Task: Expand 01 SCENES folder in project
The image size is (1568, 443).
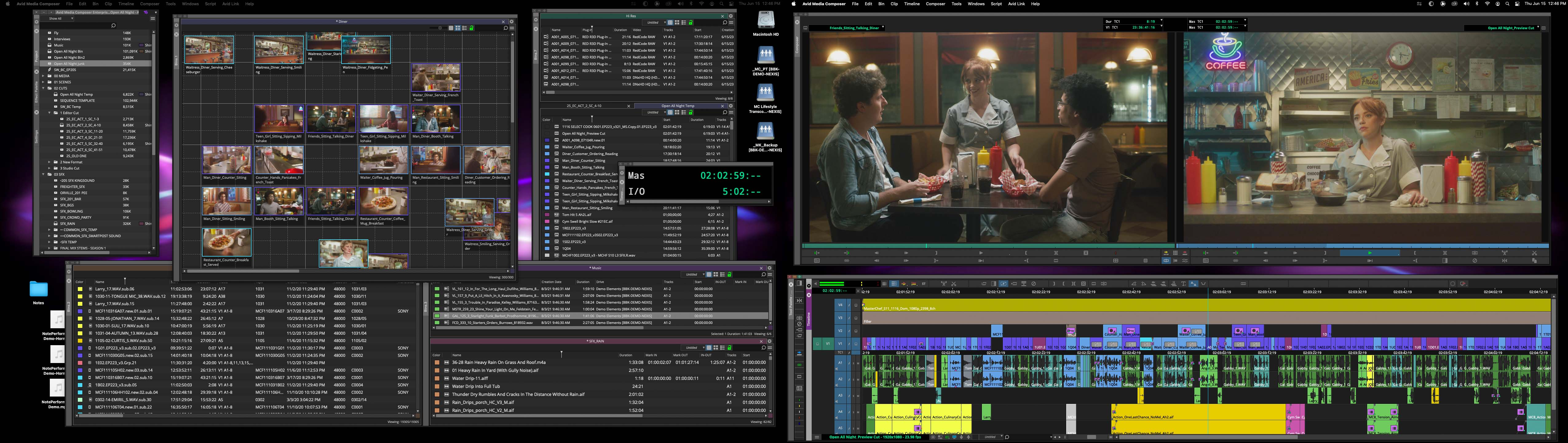Action: 43,82
